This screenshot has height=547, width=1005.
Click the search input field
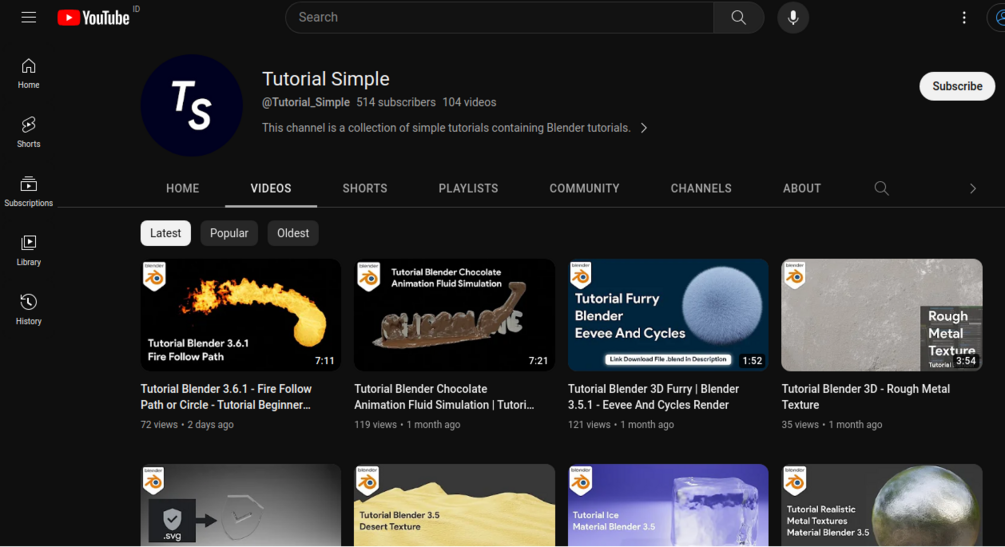coord(499,17)
